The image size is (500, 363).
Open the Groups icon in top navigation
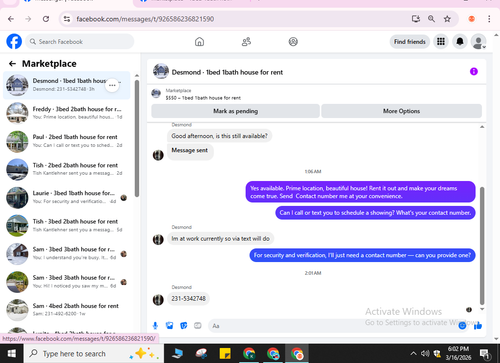[x=293, y=42]
